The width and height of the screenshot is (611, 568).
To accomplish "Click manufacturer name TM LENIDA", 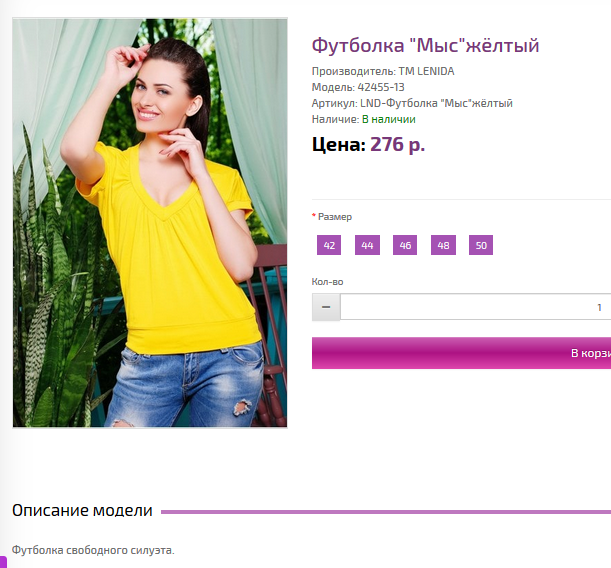I will click(426, 71).
